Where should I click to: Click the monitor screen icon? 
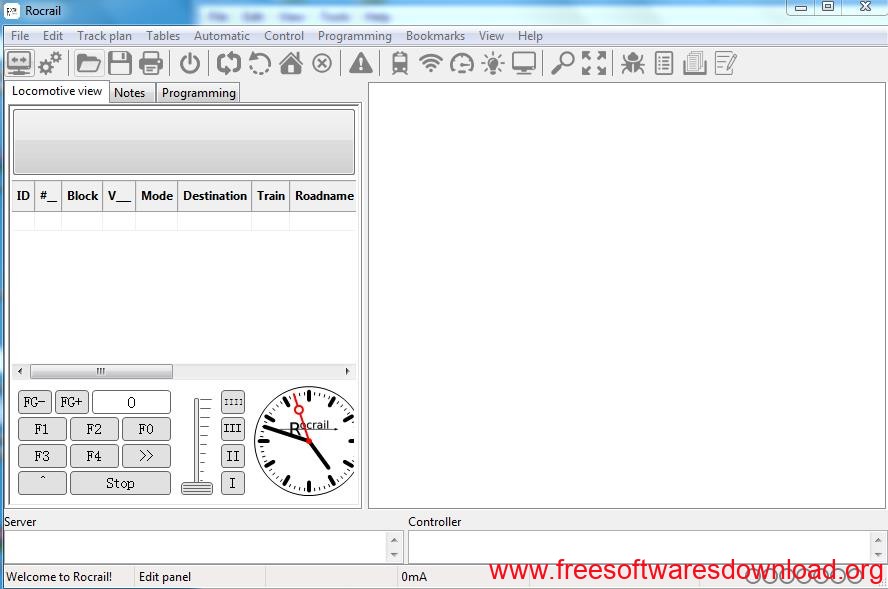[524, 63]
